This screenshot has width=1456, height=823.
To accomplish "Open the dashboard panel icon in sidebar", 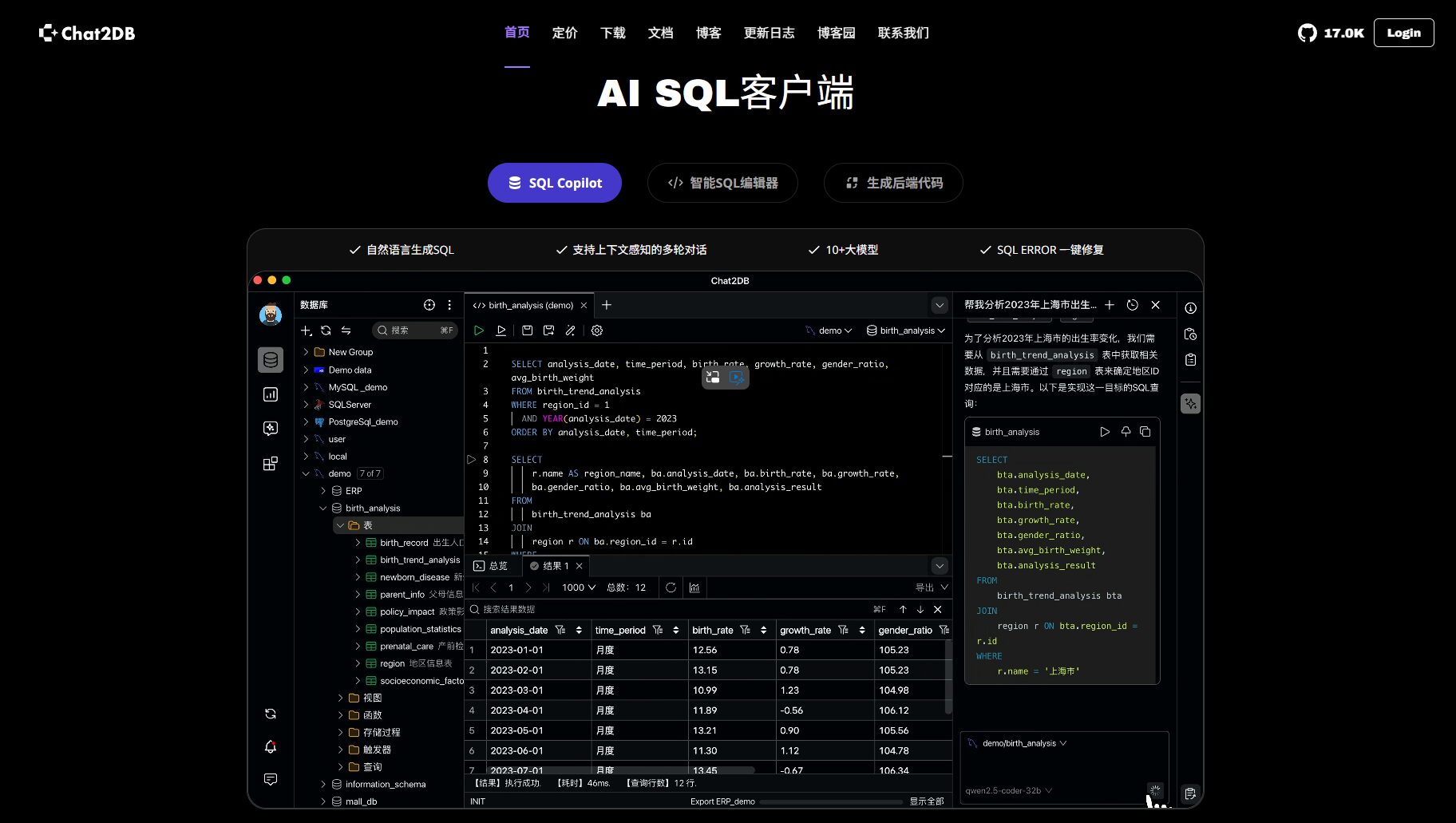I will [x=271, y=394].
